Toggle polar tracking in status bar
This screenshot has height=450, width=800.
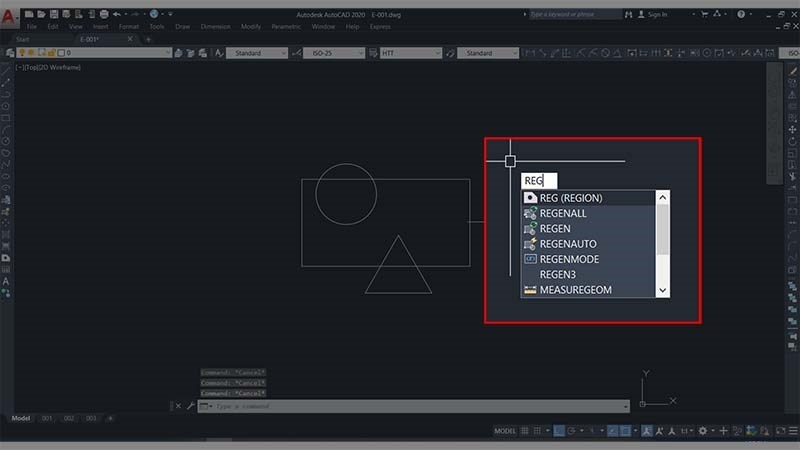pos(571,431)
